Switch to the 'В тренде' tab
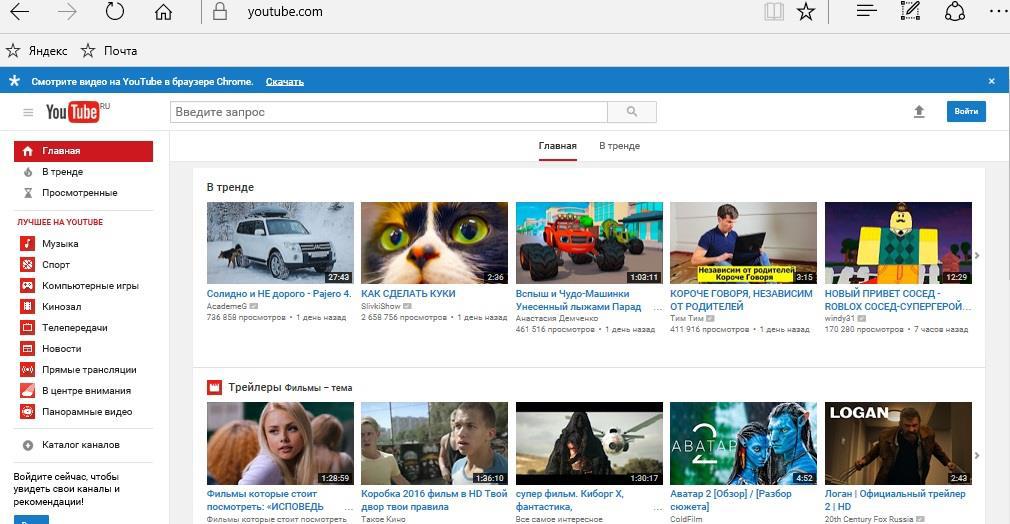Viewport: 1010px width, 524px height. point(619,146)
